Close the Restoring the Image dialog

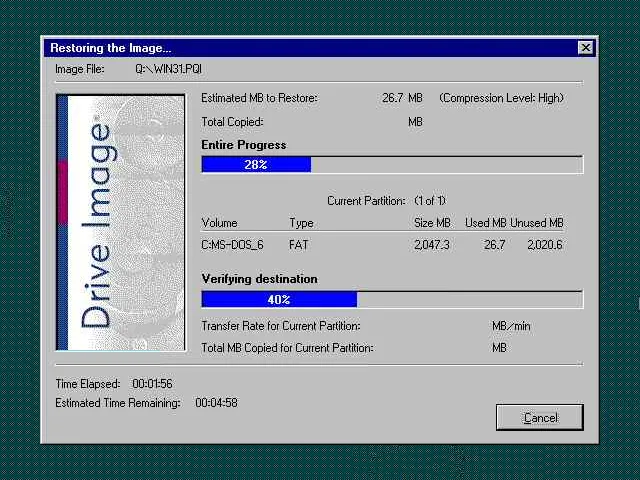pyautogui.click(x=586, y=48)
